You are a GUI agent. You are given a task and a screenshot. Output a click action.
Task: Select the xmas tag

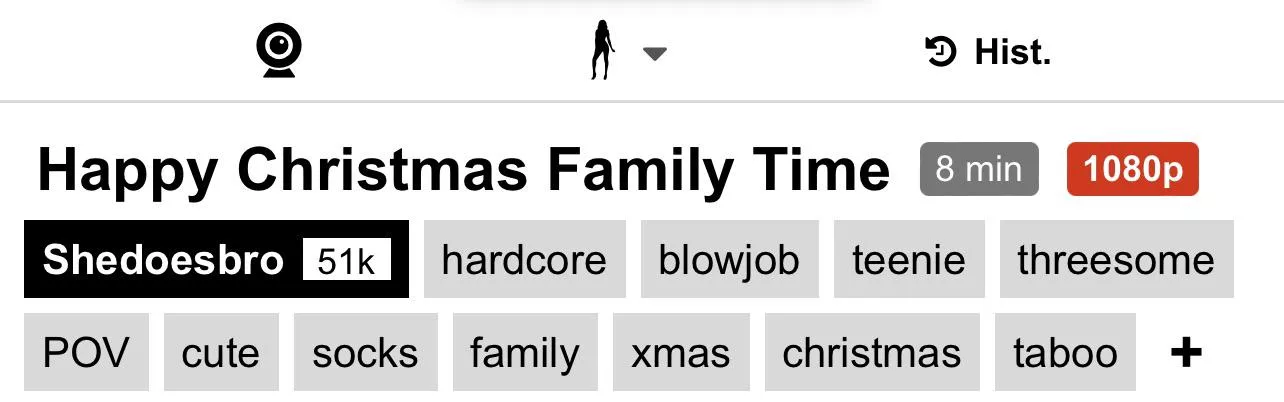tap(681, 353)
